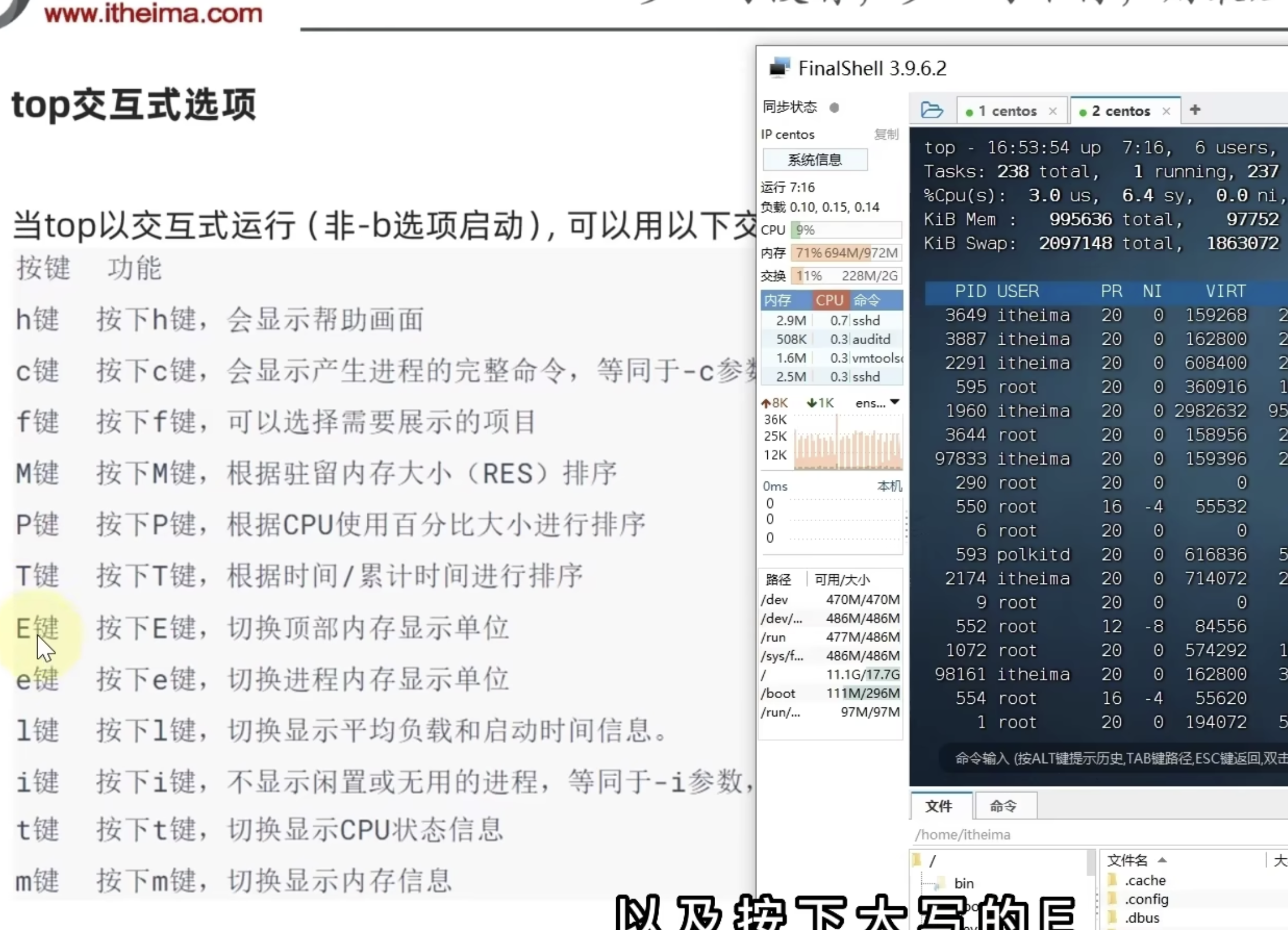
Task: Click the USER column header in top
Action: [1018, 291]
